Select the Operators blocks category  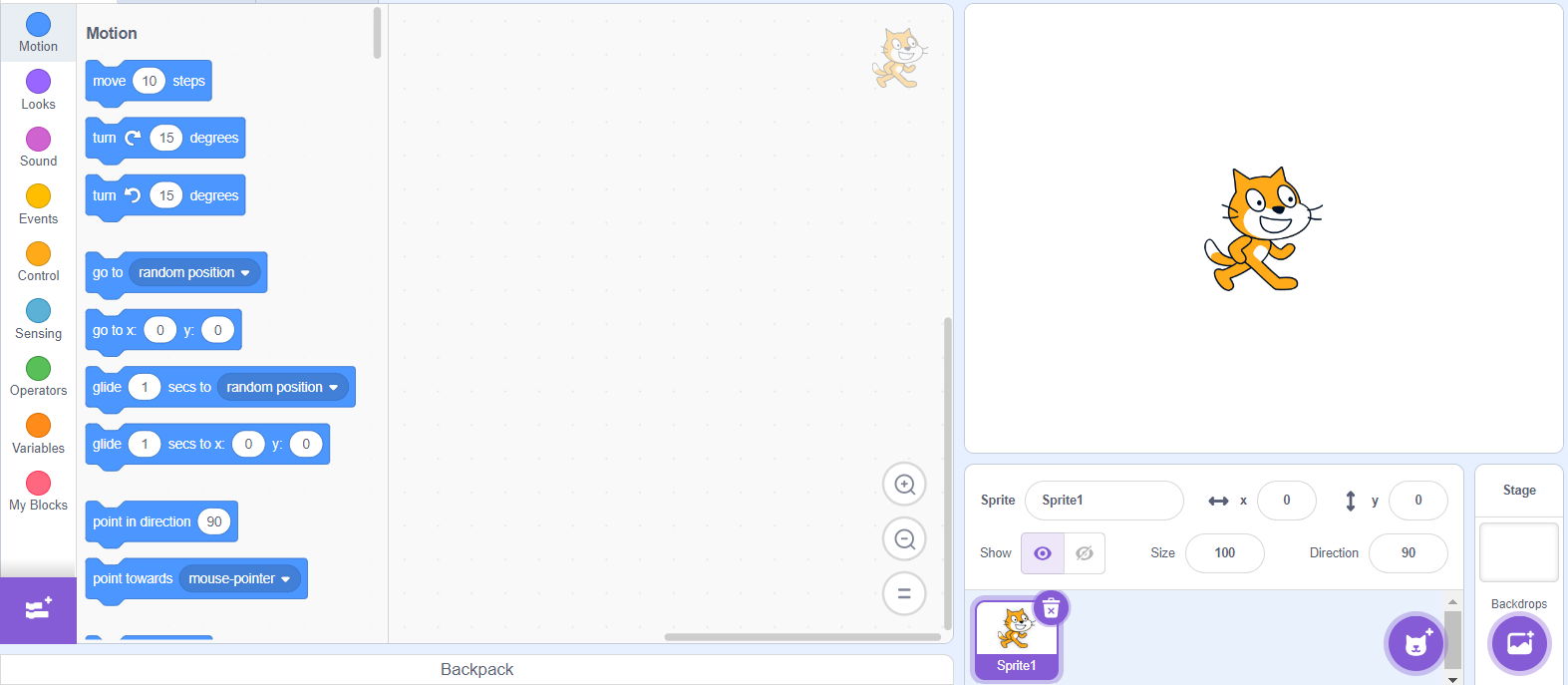(x=38, y=377)
